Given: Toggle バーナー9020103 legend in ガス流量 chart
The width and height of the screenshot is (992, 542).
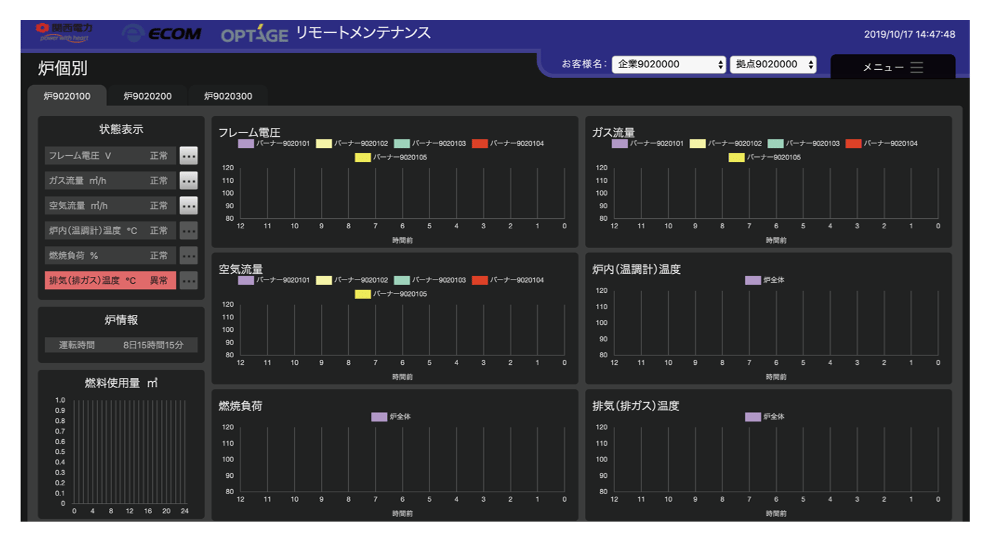Looking at the screenshot, I should coord(803,144).
